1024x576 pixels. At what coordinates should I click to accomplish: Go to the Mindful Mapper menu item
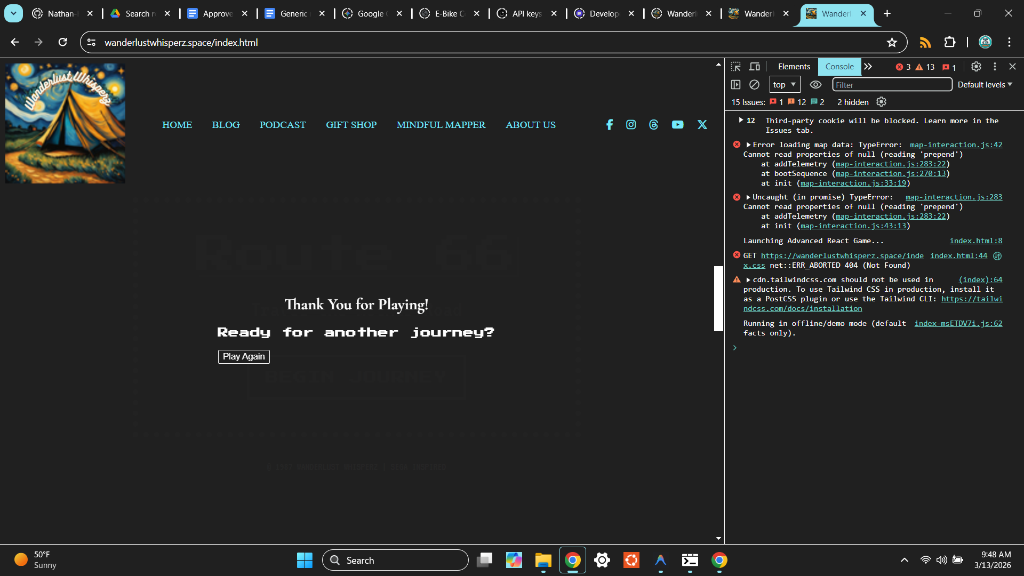pyautogui.click(x=441, y=125)
